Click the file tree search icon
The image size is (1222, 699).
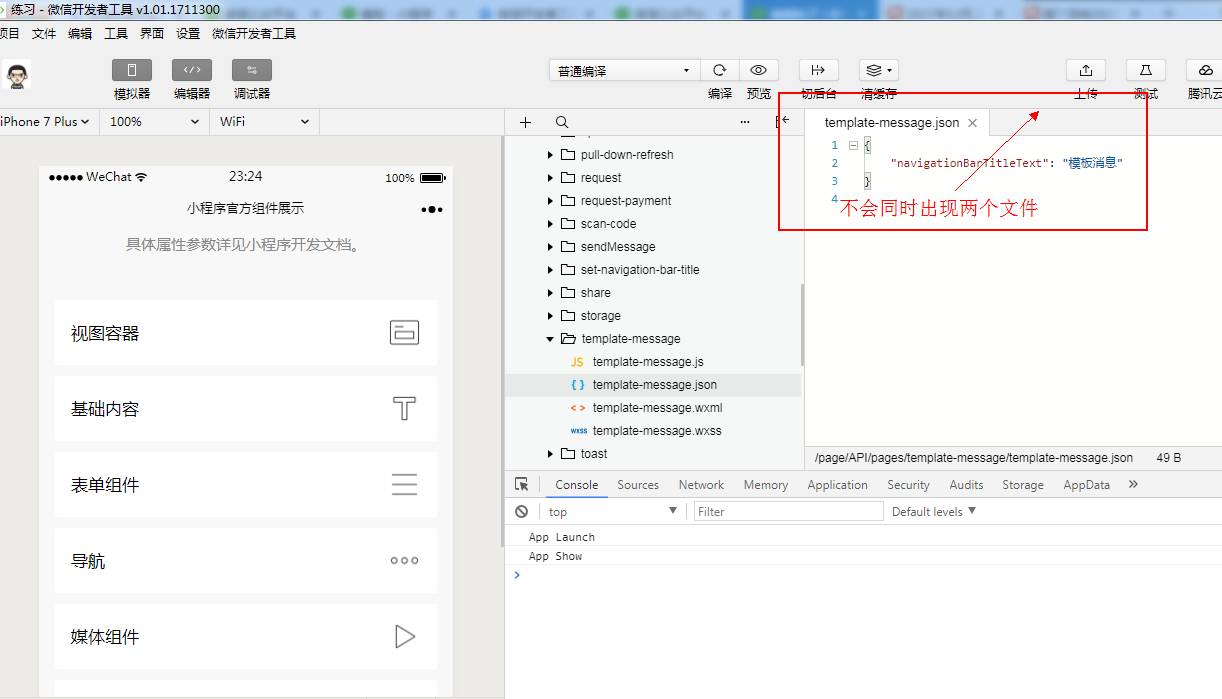click(x=562, y=122)
